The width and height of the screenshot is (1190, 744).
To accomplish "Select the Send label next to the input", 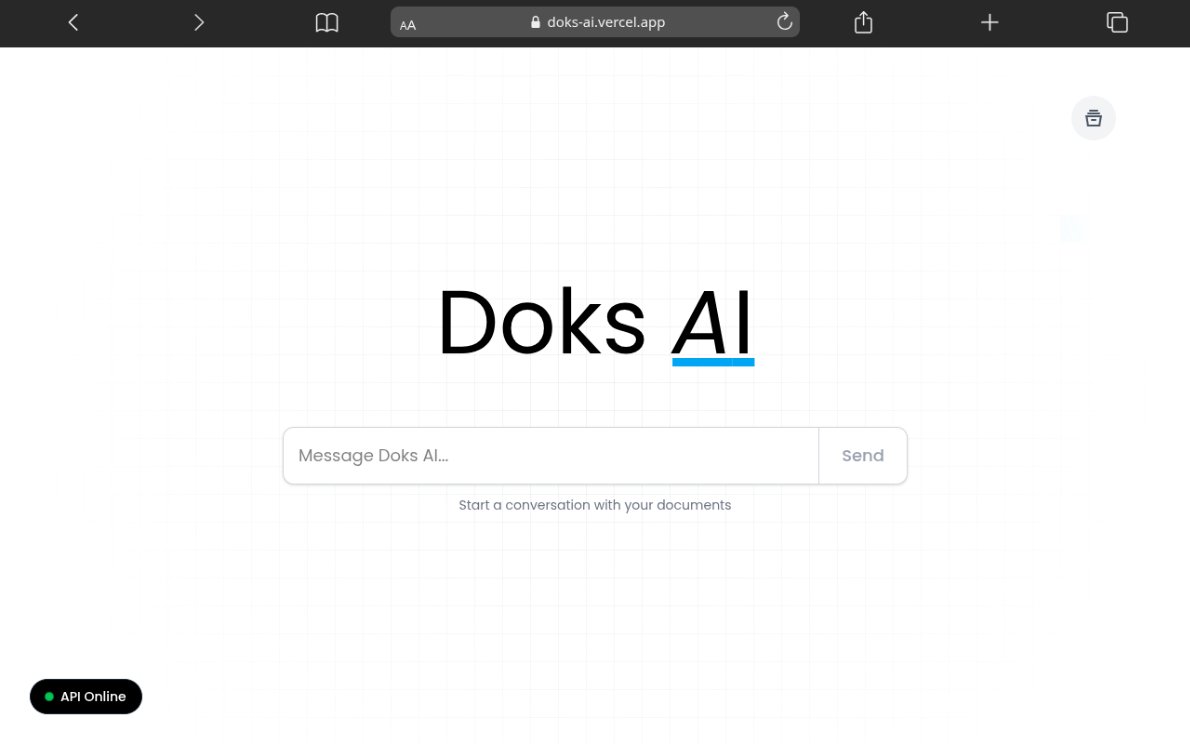I will (x=862, y=455).
